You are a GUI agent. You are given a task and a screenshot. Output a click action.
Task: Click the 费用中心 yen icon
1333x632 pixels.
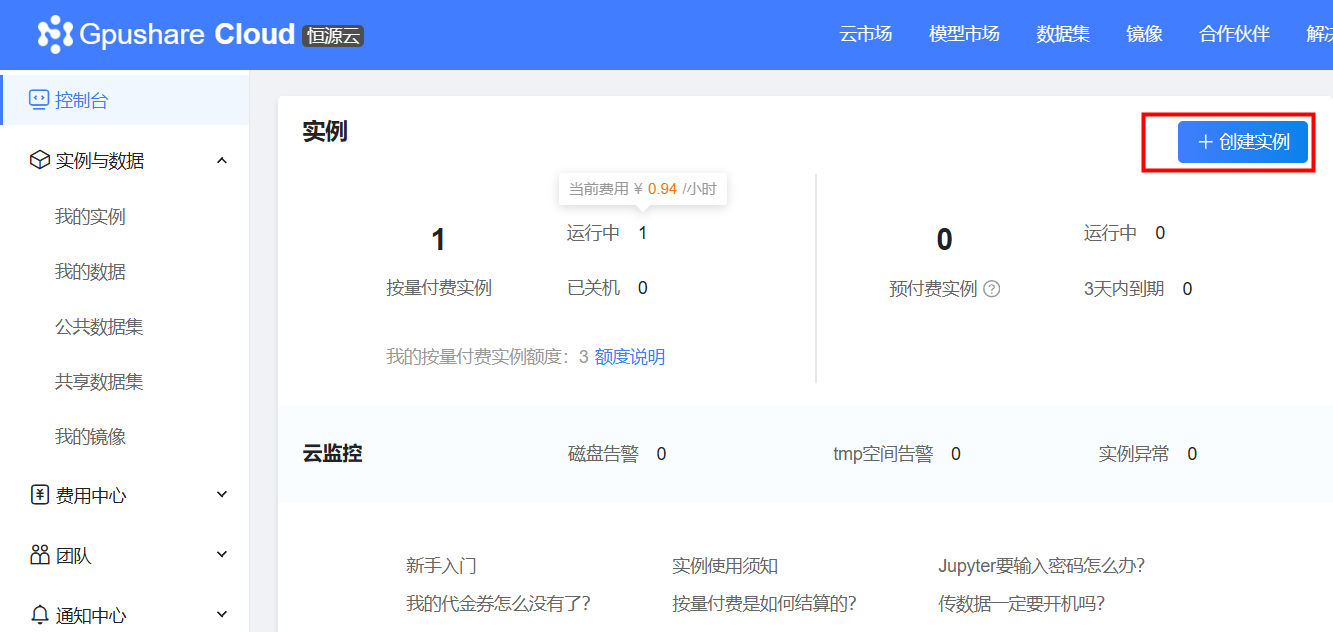[40, 495]
